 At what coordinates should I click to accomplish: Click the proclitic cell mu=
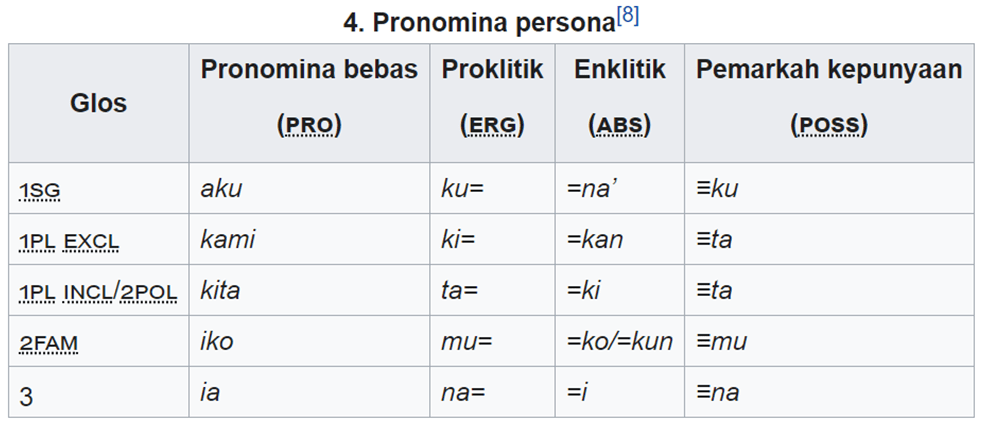coord(492,342)
